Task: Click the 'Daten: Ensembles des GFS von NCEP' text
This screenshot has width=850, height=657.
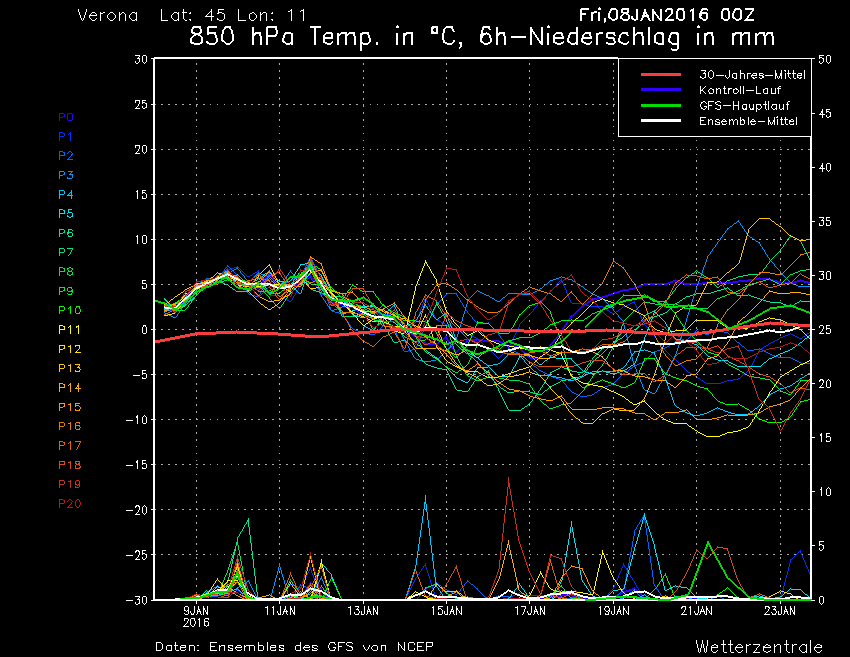Action: tap(294, 646)
